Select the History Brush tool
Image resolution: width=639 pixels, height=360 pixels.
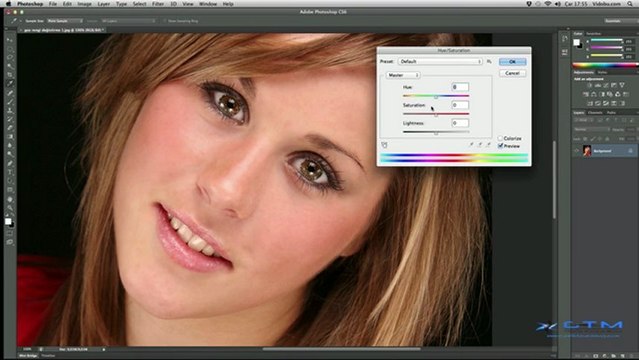[x=10, y=119]
